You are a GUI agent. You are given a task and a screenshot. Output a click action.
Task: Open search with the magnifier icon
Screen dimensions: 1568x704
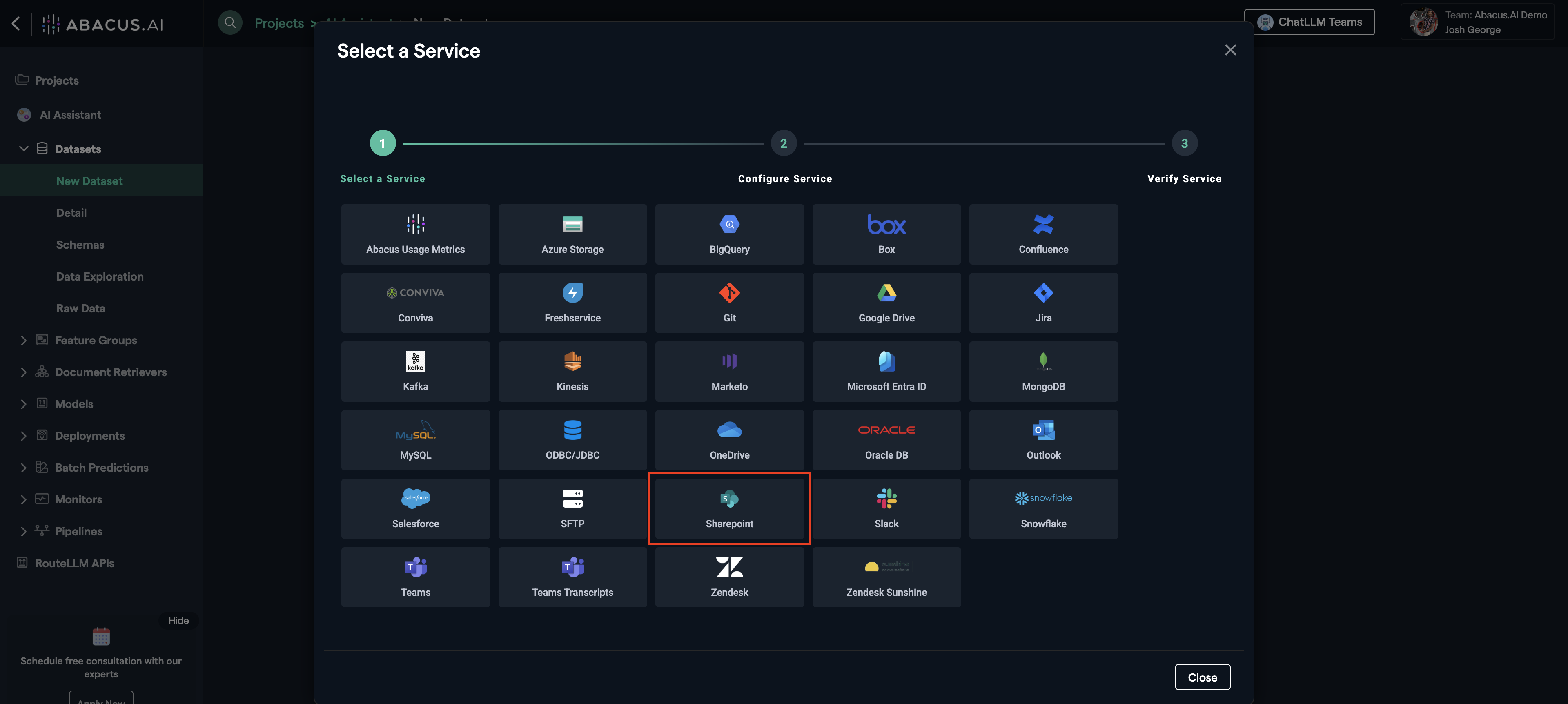[230, 22]
